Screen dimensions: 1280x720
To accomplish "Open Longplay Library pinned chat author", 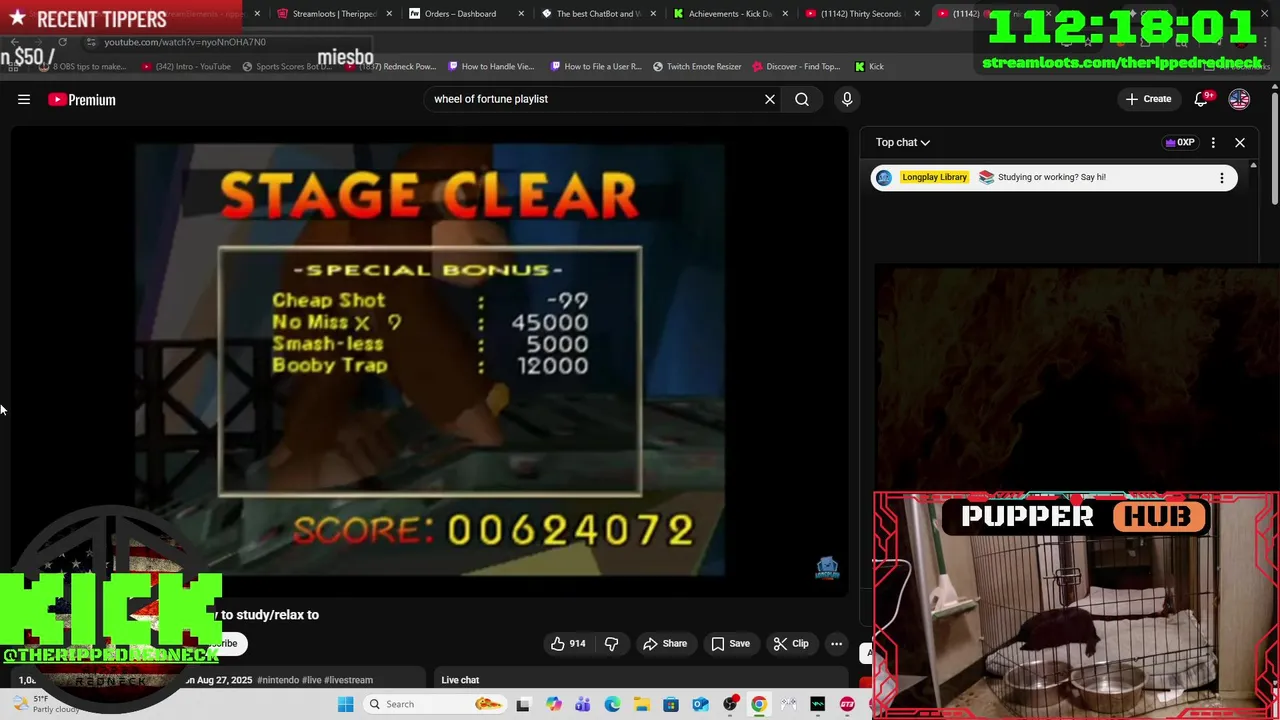I will click(934, 177).
